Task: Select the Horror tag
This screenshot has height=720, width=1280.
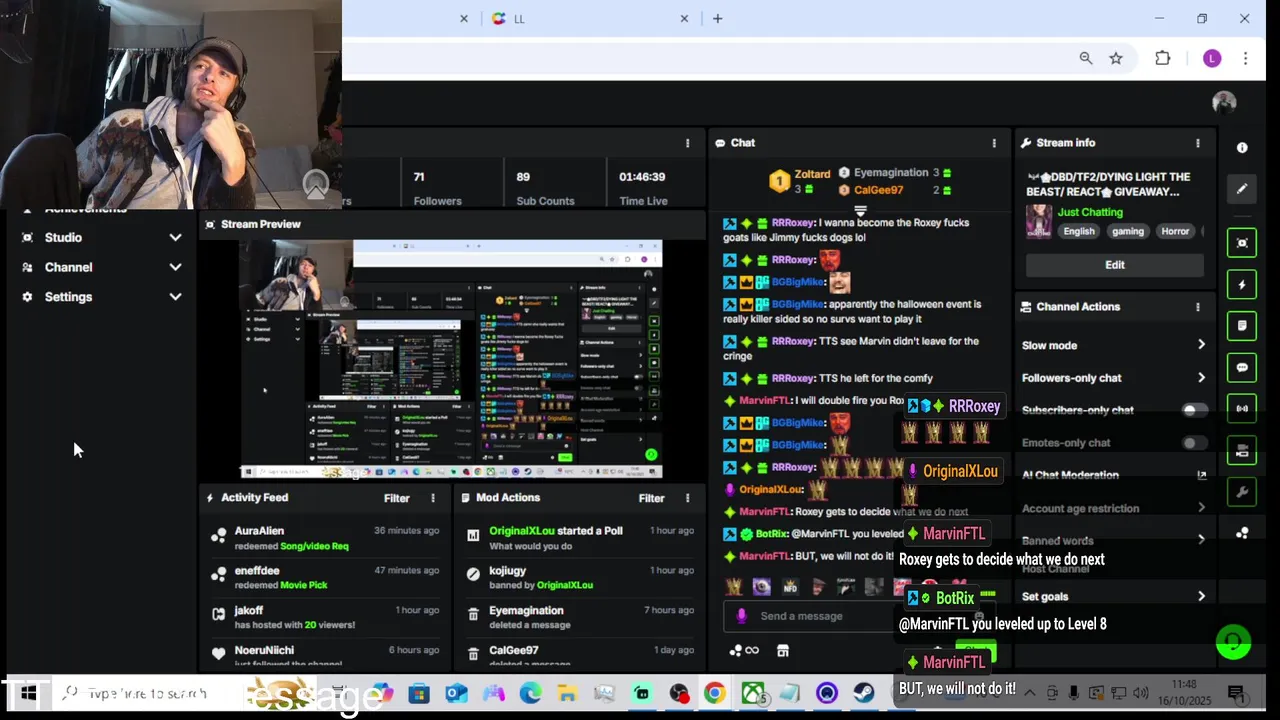Action: (x=1175, y=231)
